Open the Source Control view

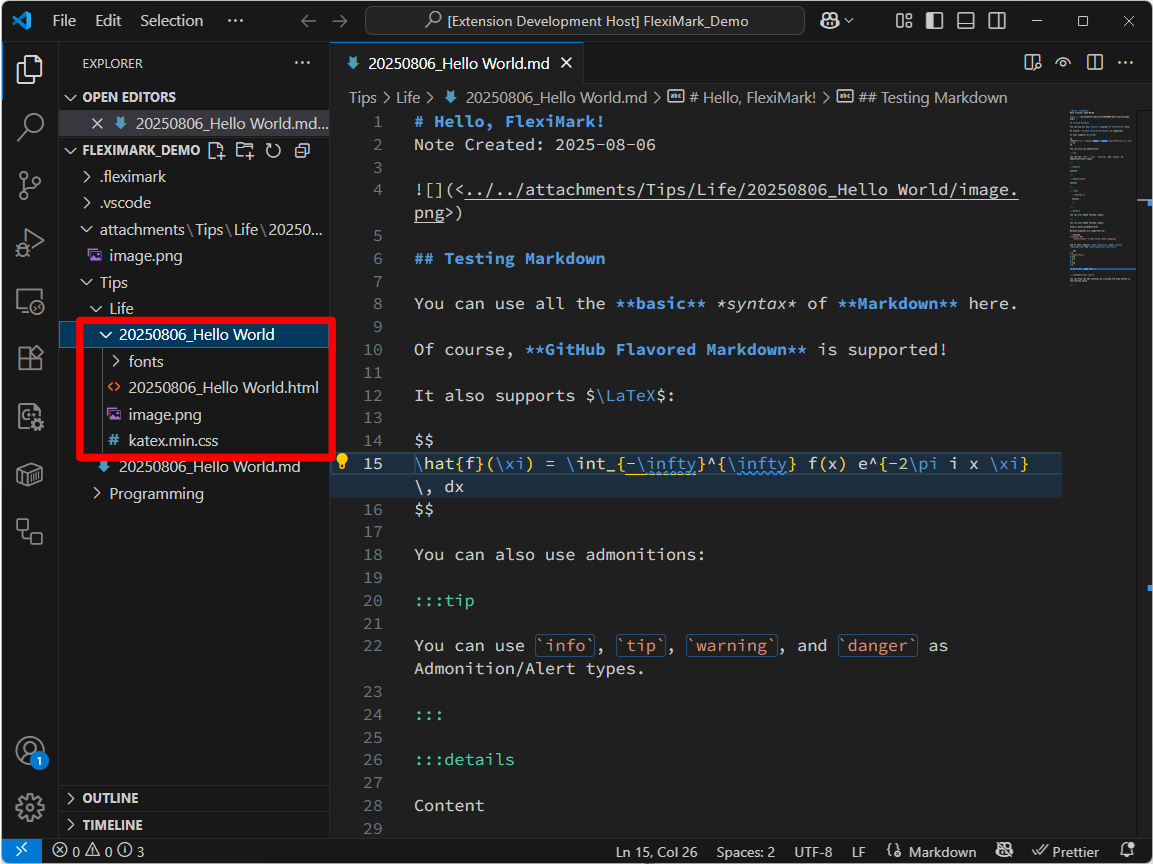(x=29, y=185)
